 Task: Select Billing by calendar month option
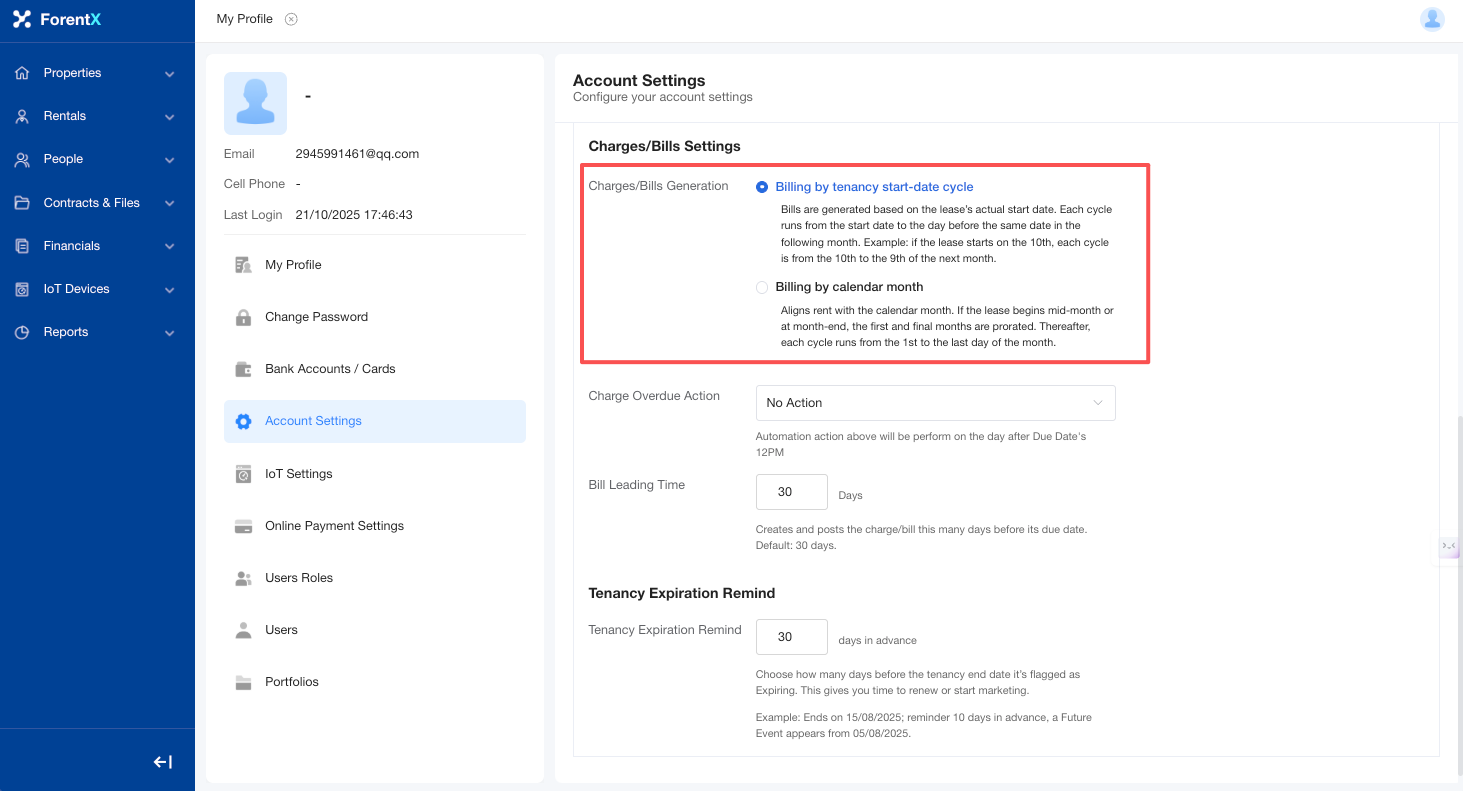[763, 287]
